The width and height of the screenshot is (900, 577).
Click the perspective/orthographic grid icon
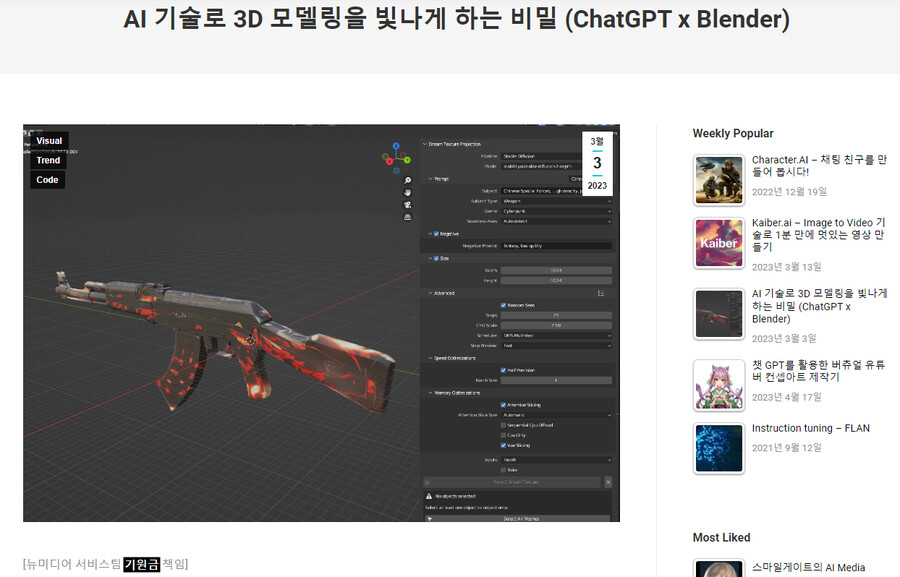pyautogui.click(x=408, y=216)
